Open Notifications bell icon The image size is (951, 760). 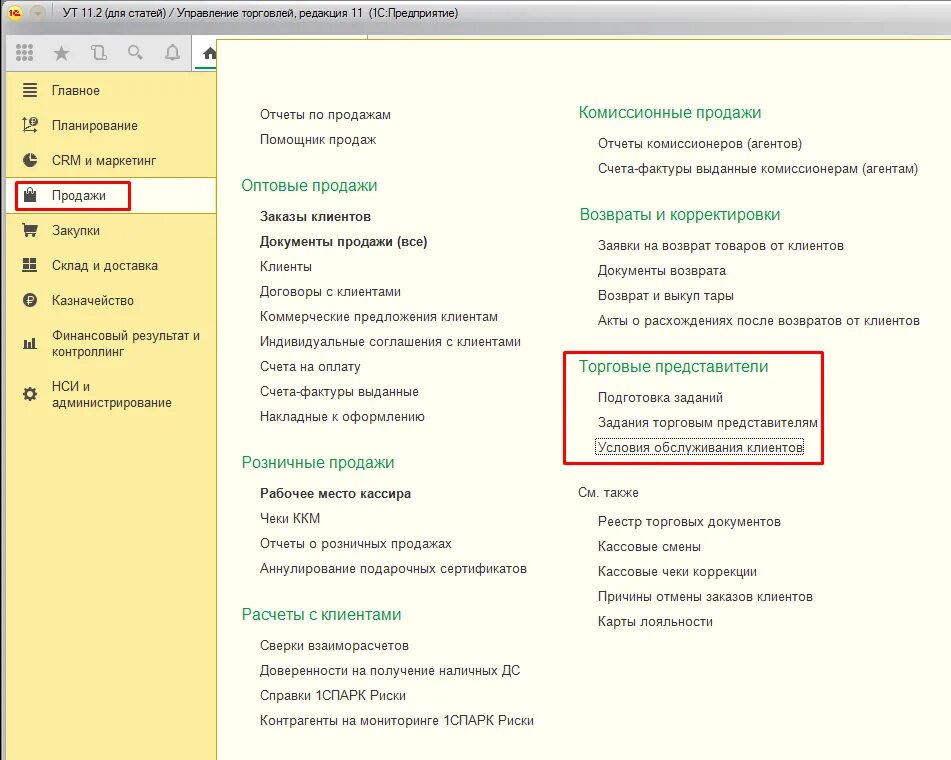tap(172, 53)
